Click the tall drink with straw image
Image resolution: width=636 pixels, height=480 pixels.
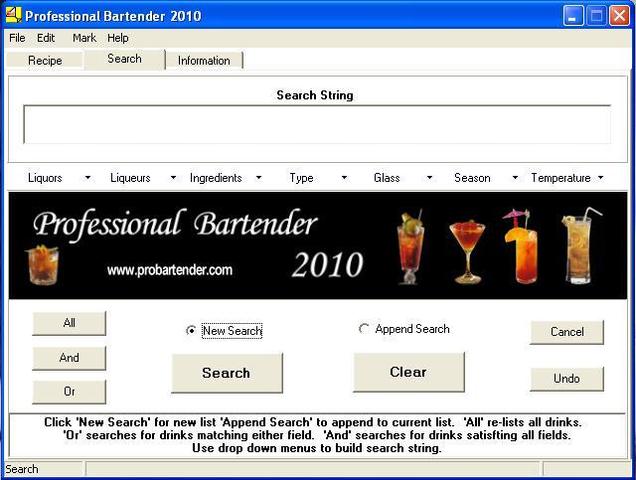(581, 245)
